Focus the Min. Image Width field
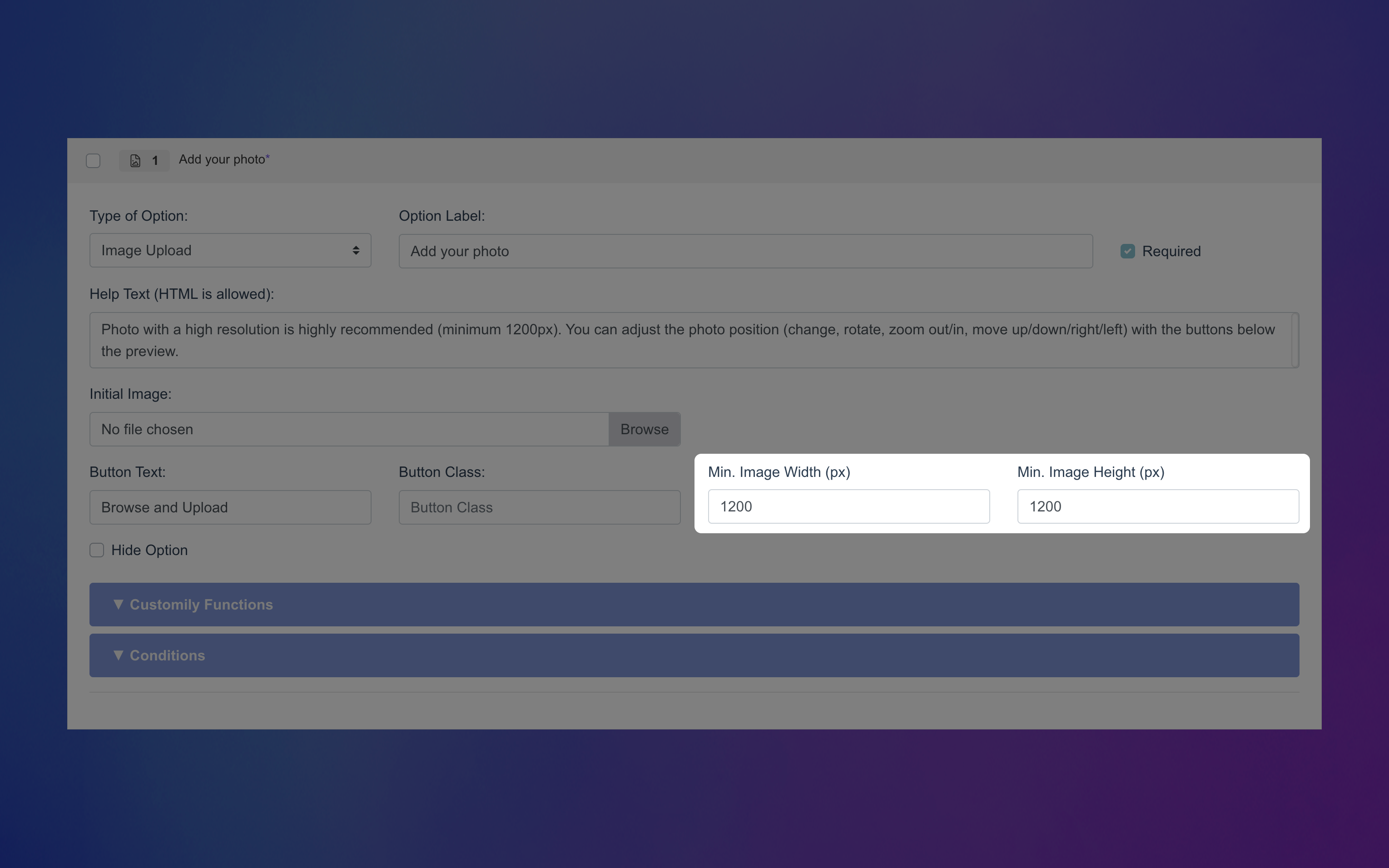The width and height of the screenshot is (1389, 868). click(848, 506)
